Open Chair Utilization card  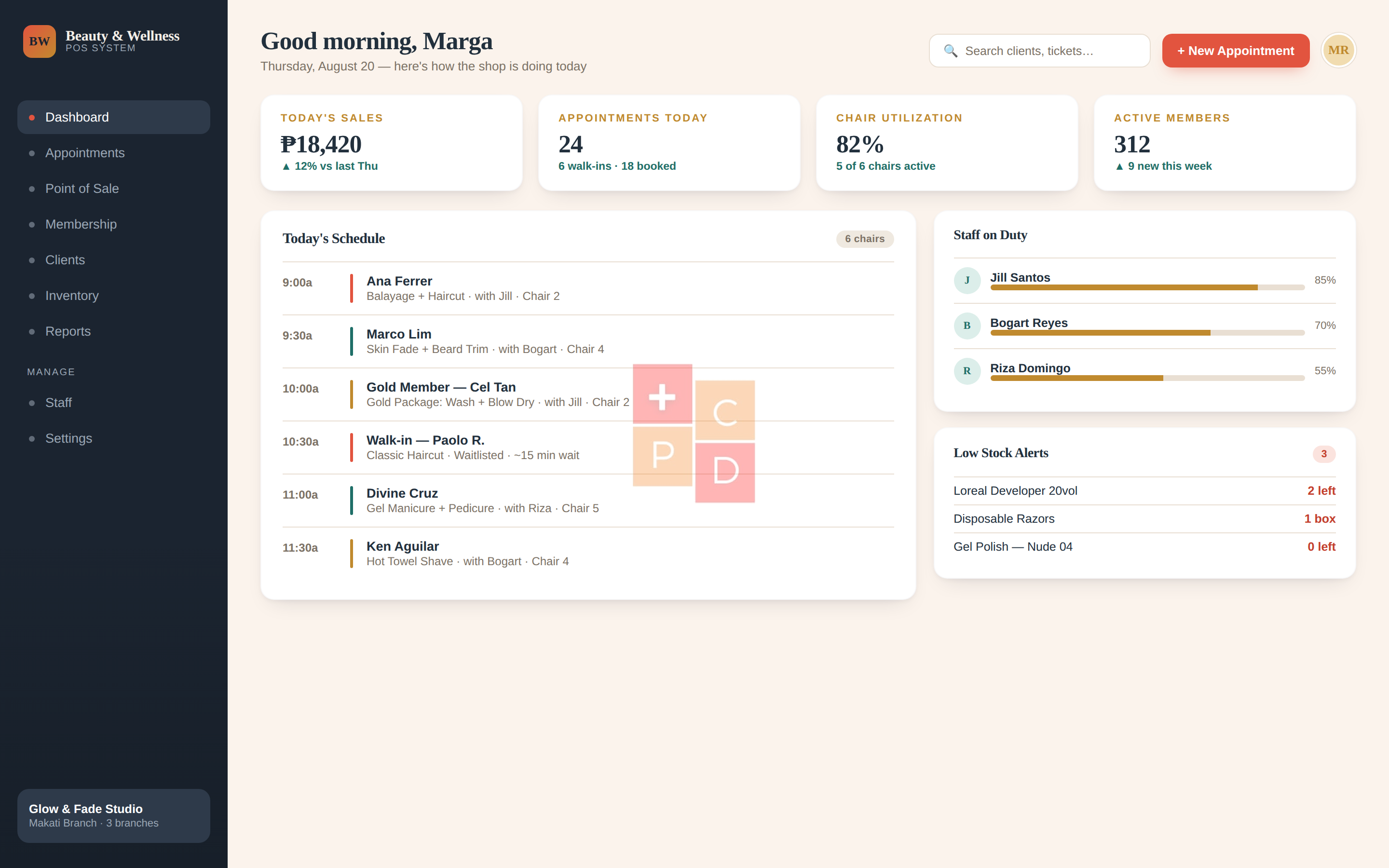(x=947, y=143)
